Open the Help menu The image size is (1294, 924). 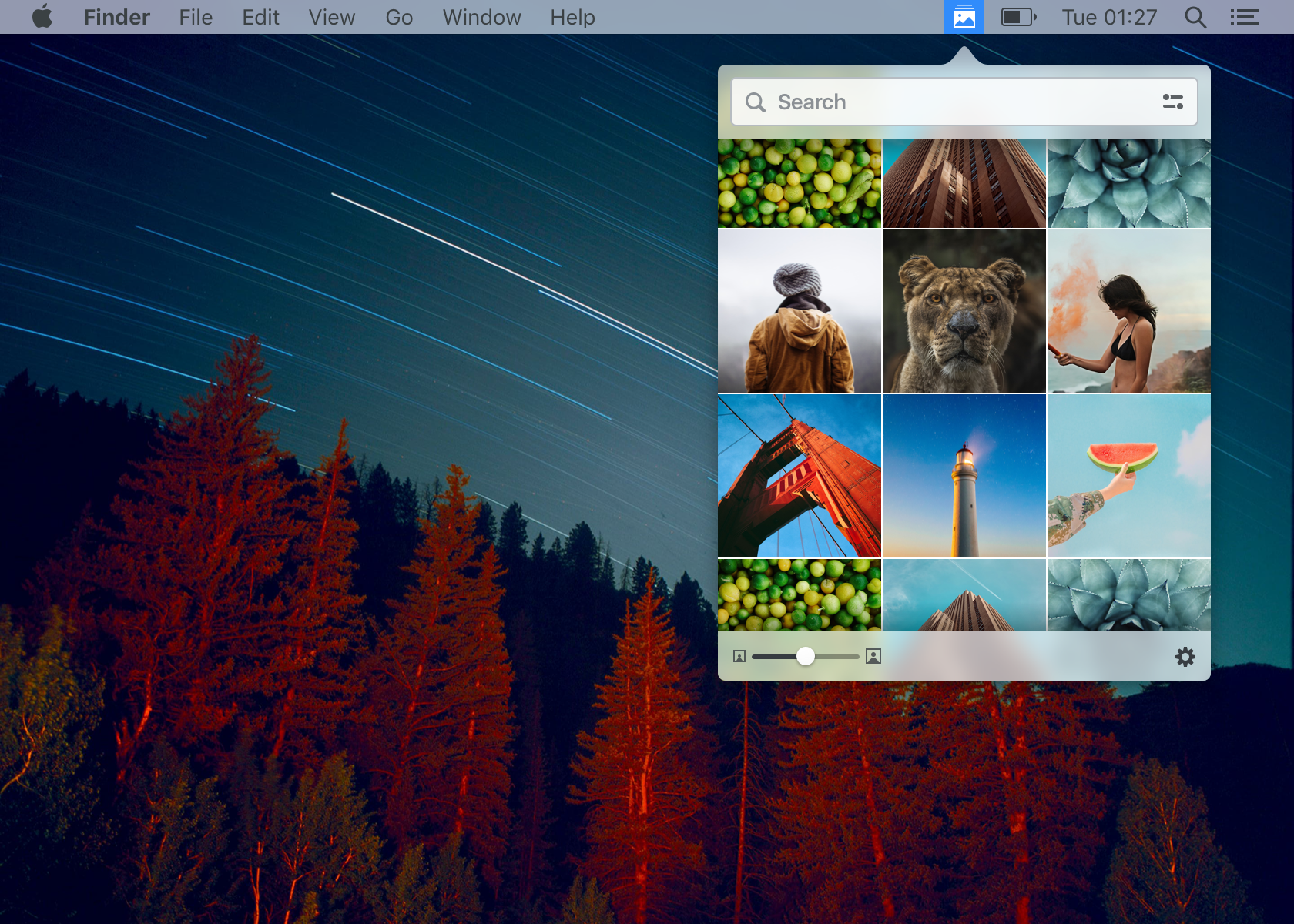[572, 17]
